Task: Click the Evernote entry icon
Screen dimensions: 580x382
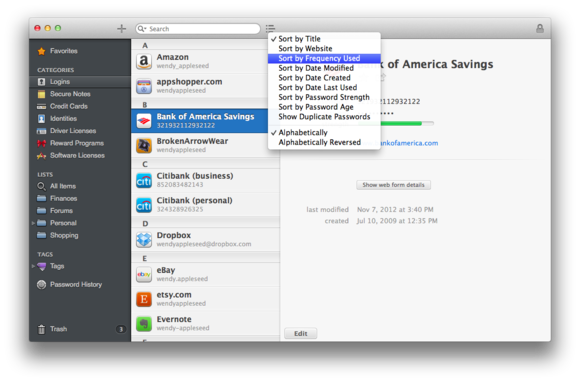Action: 144,324
